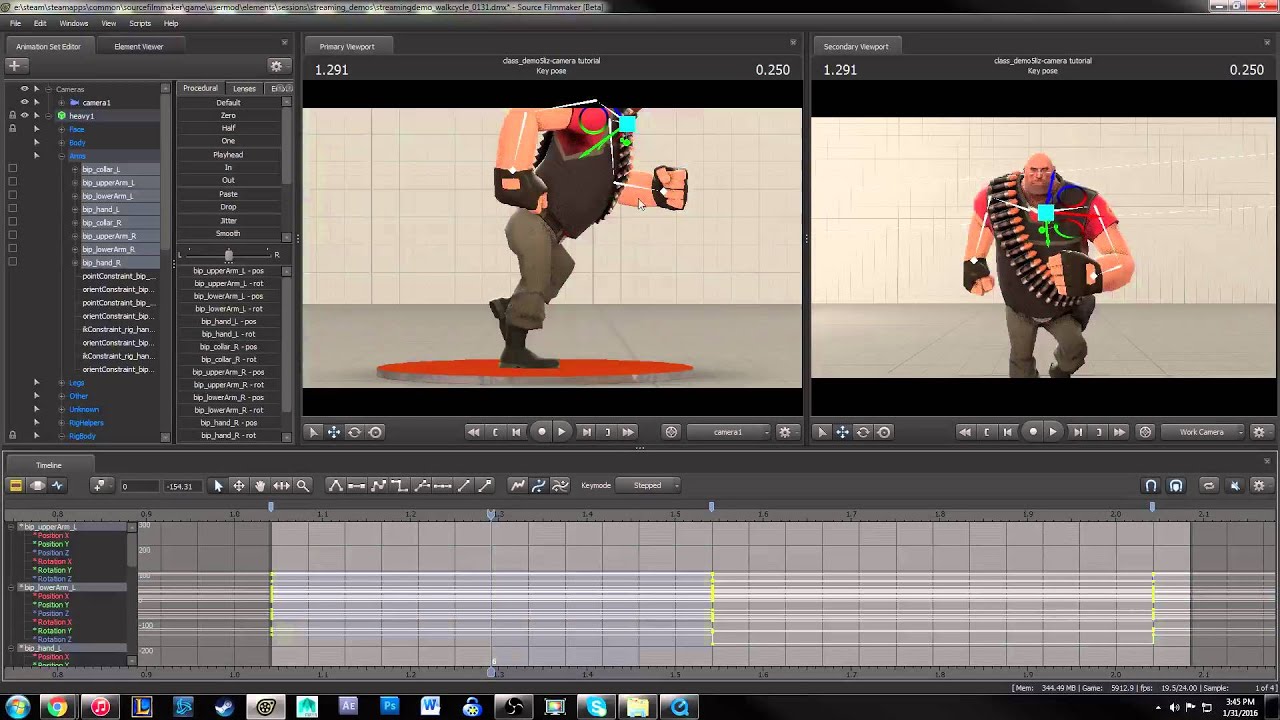Expand the Legs group in tree

pos(61,383)
